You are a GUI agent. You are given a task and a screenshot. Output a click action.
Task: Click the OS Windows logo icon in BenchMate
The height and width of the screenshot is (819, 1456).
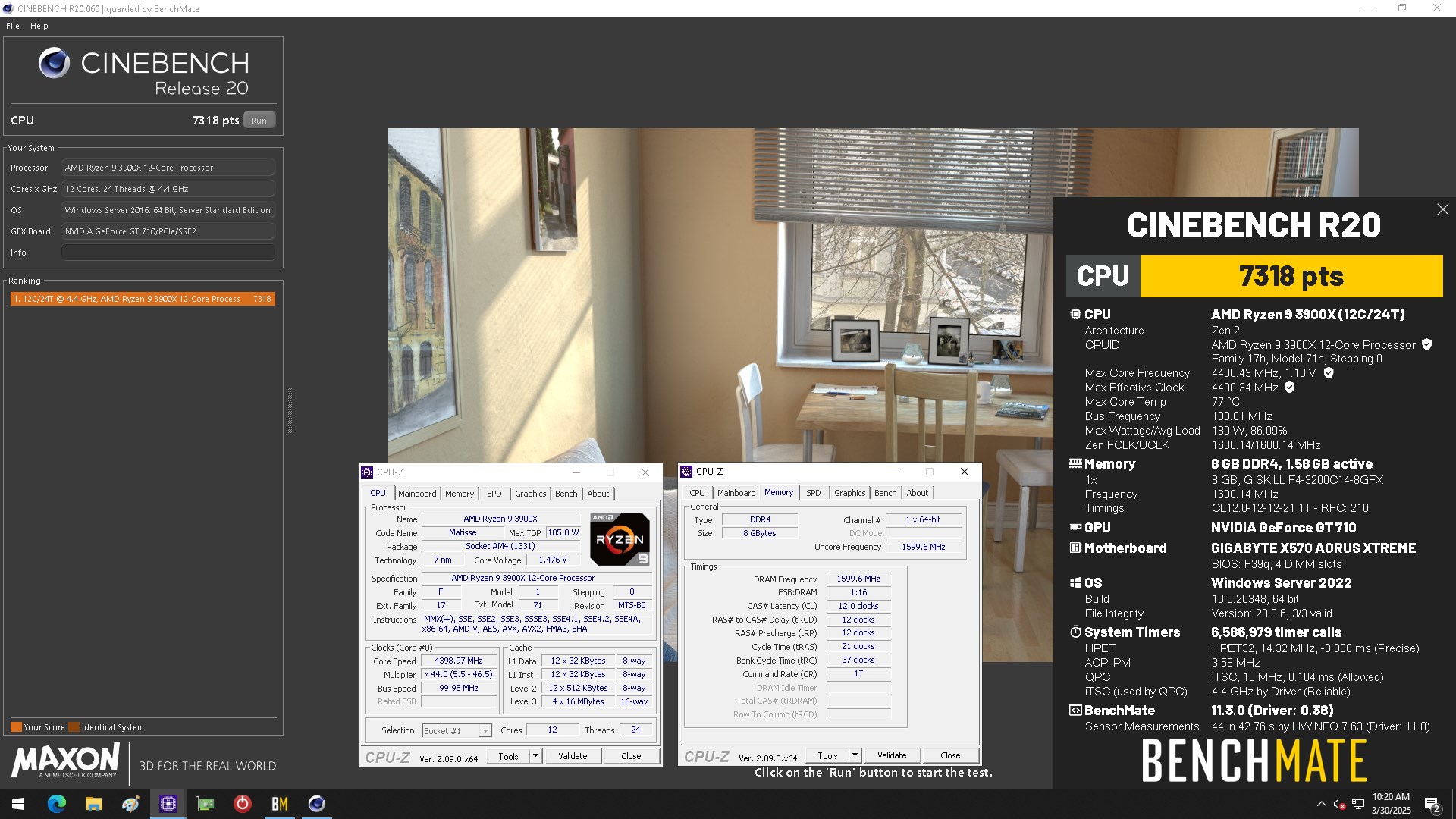pos(1075,582)
